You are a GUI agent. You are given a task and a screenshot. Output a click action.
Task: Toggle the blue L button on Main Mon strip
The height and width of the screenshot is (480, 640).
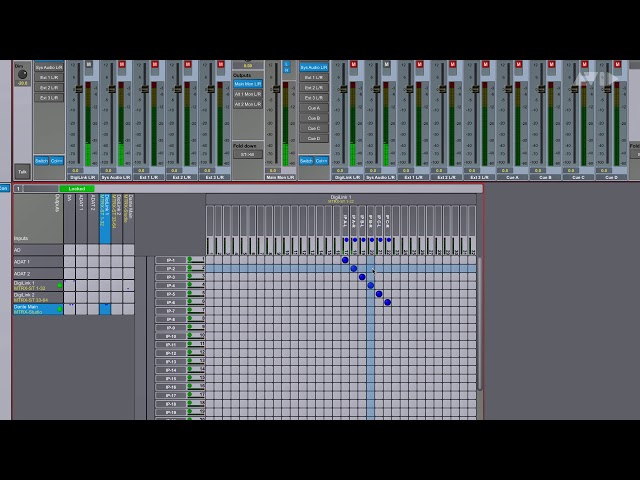pos(287,64)
